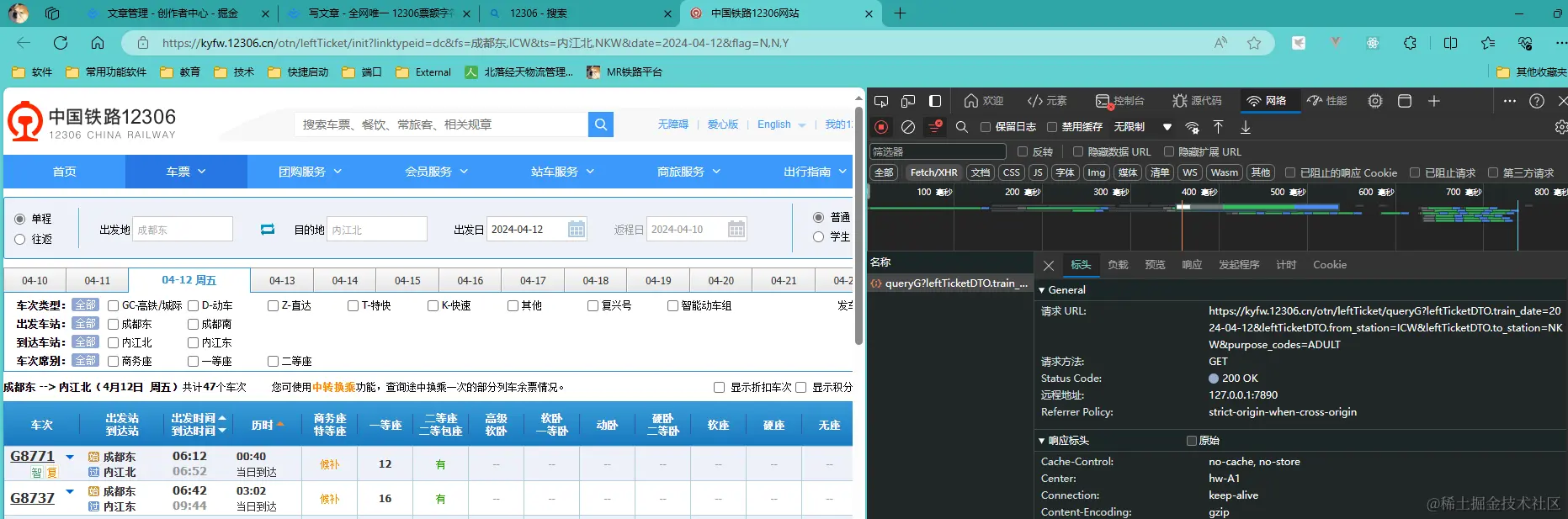Click the 中转换乘 transfer link
The height and width of the screenshot is (519, 1568).
click(334, 388)
